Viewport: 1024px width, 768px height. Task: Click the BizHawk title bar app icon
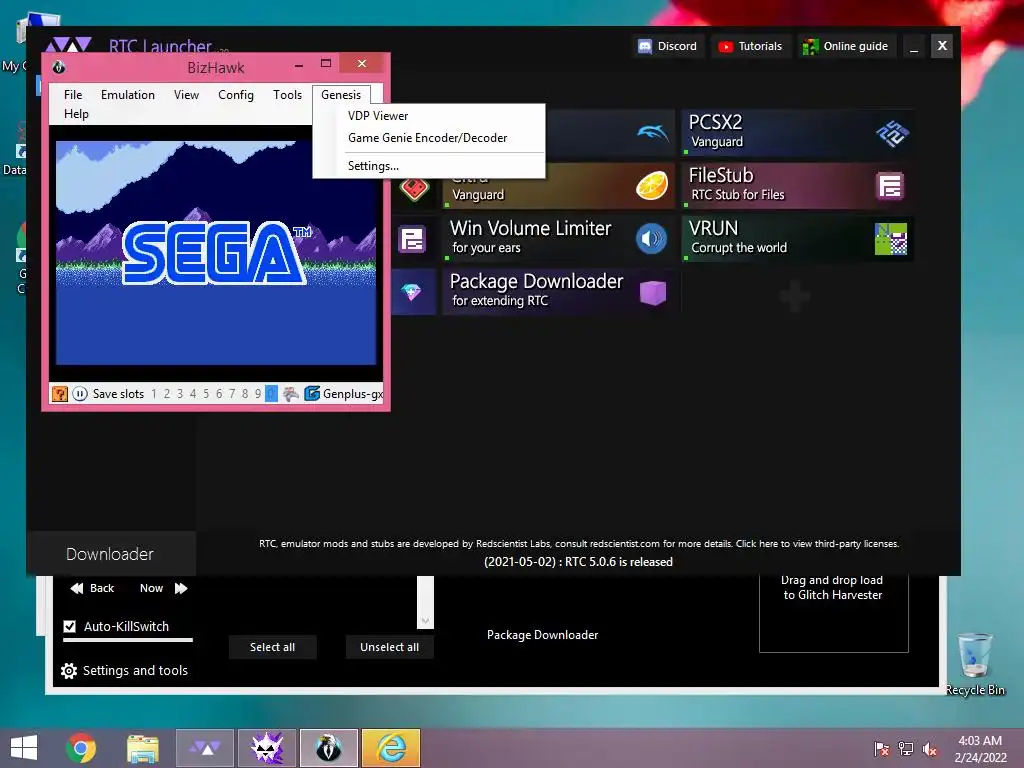point(59,67)
